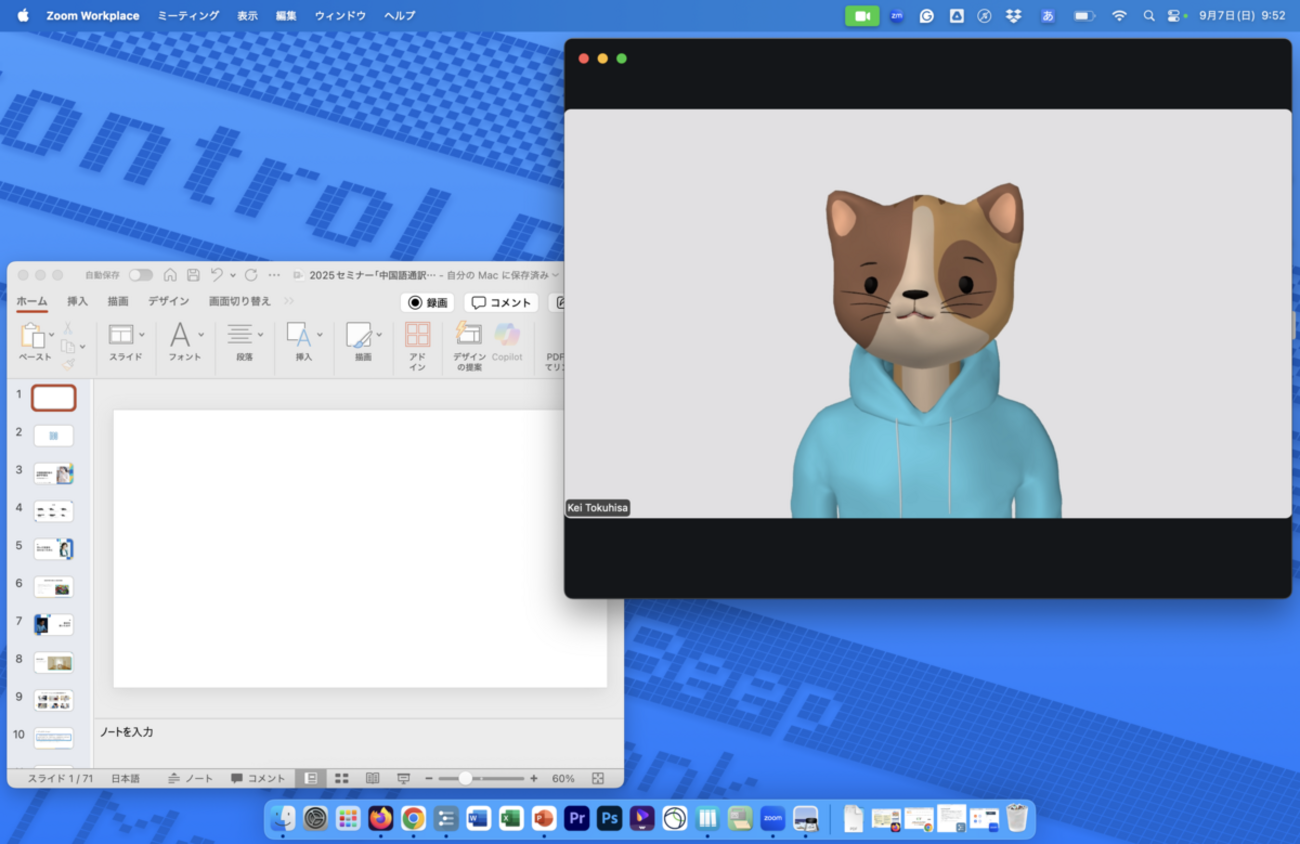Image resolution: width=1300 pixels, height=844 pixels.
Task: Click Fit slide to window icon
Action: pyautogui.click(x=598, y=778)
